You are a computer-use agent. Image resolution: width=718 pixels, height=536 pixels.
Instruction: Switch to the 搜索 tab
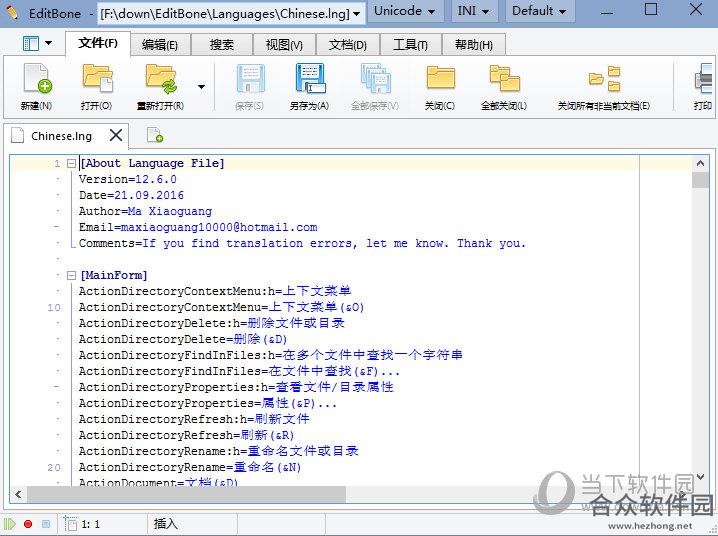click(222, 45)
